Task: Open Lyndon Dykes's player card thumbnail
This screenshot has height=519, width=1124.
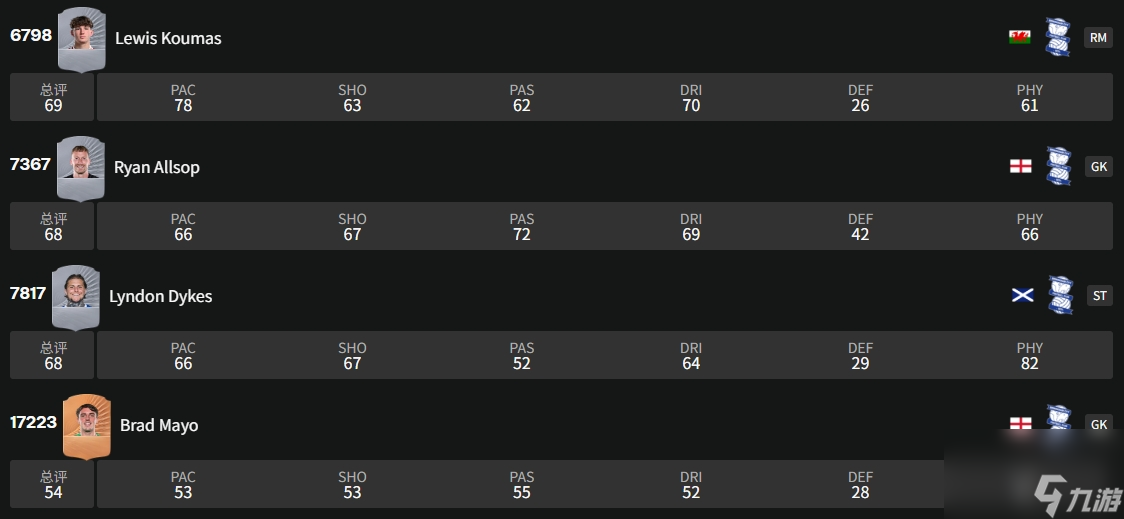Action: point(76,296)
